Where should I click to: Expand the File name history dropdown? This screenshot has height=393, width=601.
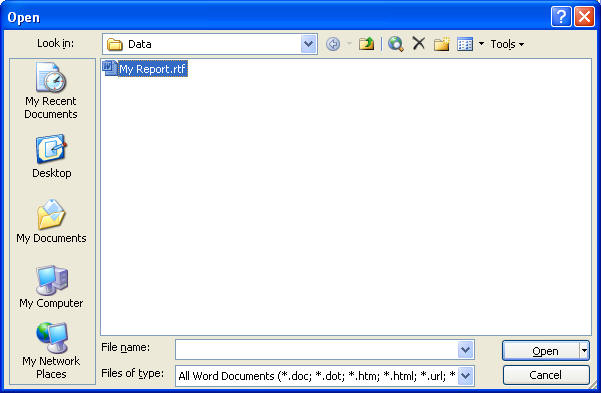[465, 350]
